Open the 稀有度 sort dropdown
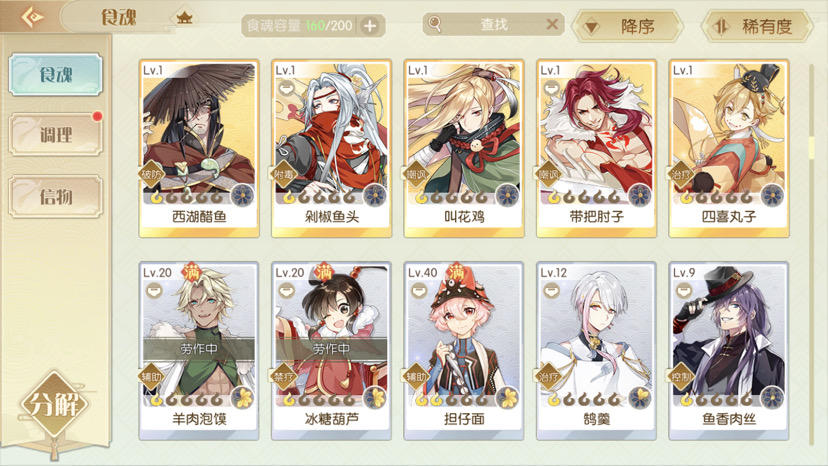 [757, 26]
